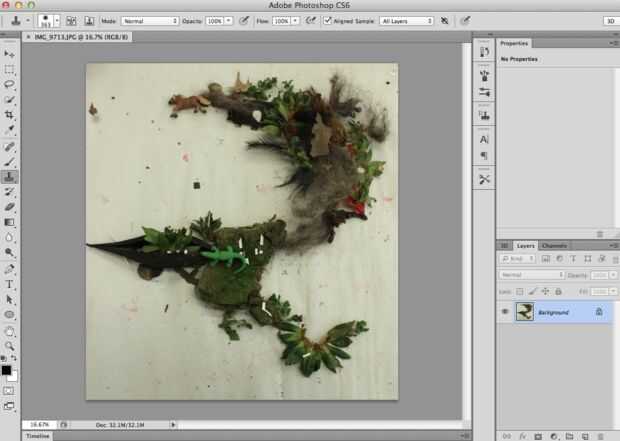
Task: Open the Flow slider arrow
Action: (x=295, y=21)
